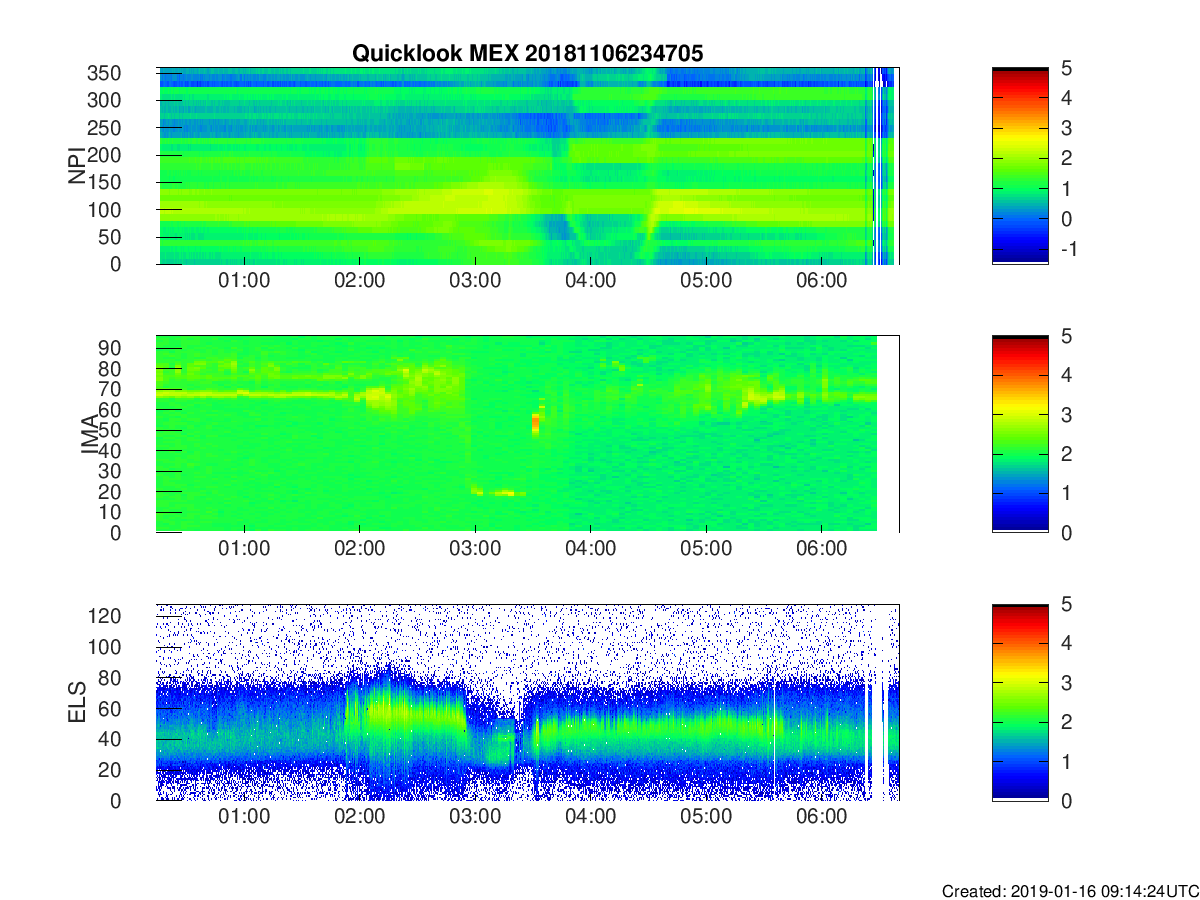
Task: Select the IMA y-axis label
Action: pos(89,434)
